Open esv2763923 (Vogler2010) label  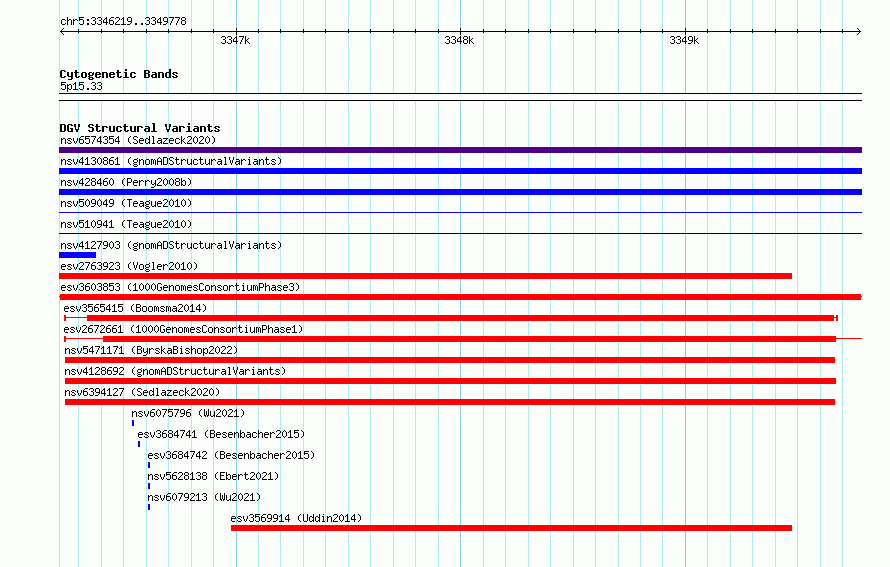(x=129, y=266)
